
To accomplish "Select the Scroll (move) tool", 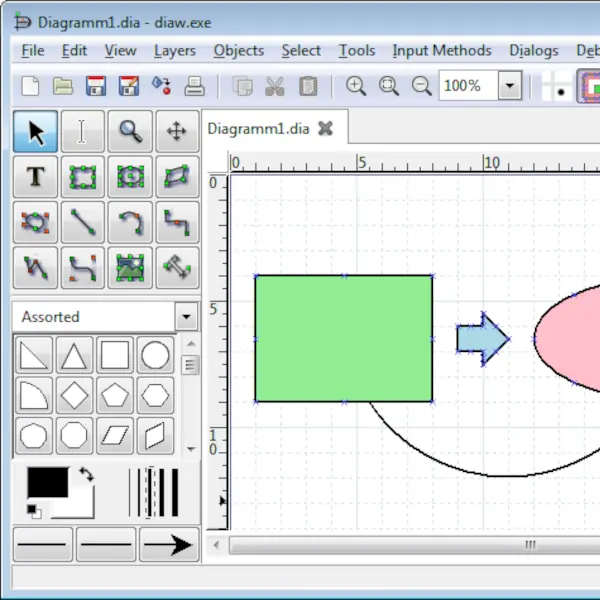I will tap(176, 132).
